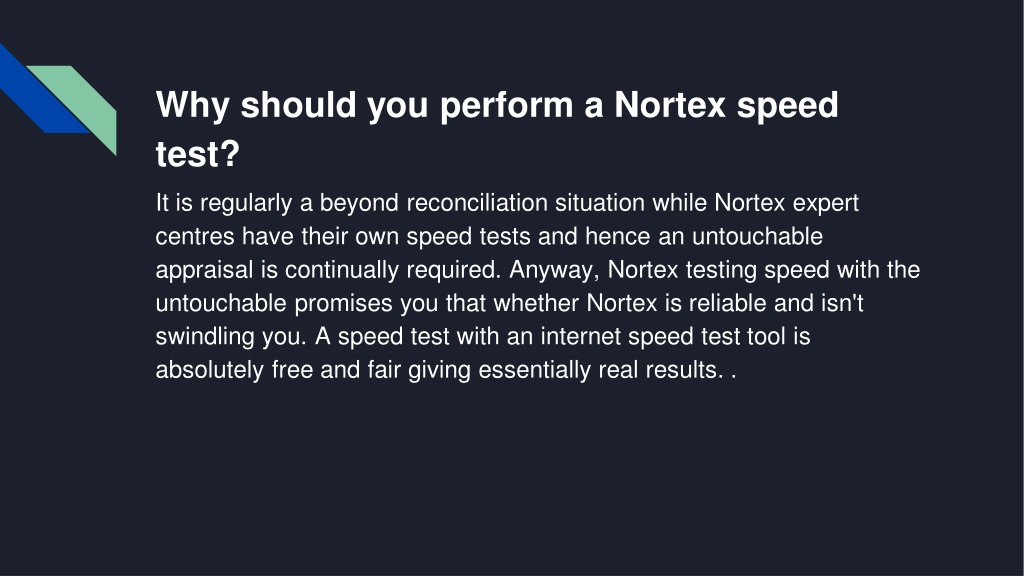Click the body line beginning 'It is regularly'
The image size is (1024, 576).
pyautogui.click(x=507, y=203)
